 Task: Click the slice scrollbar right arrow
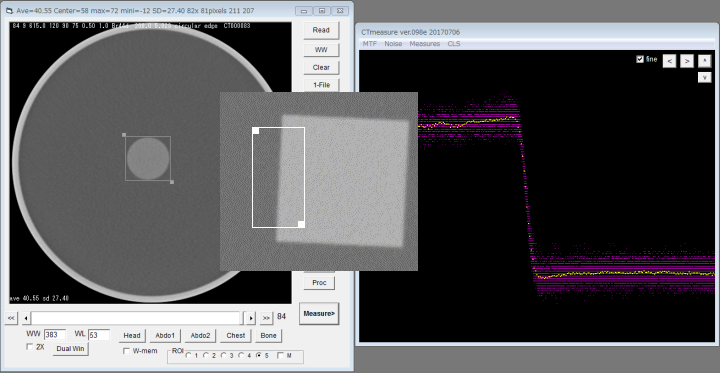pyautogui.click(x=250, y=318)
